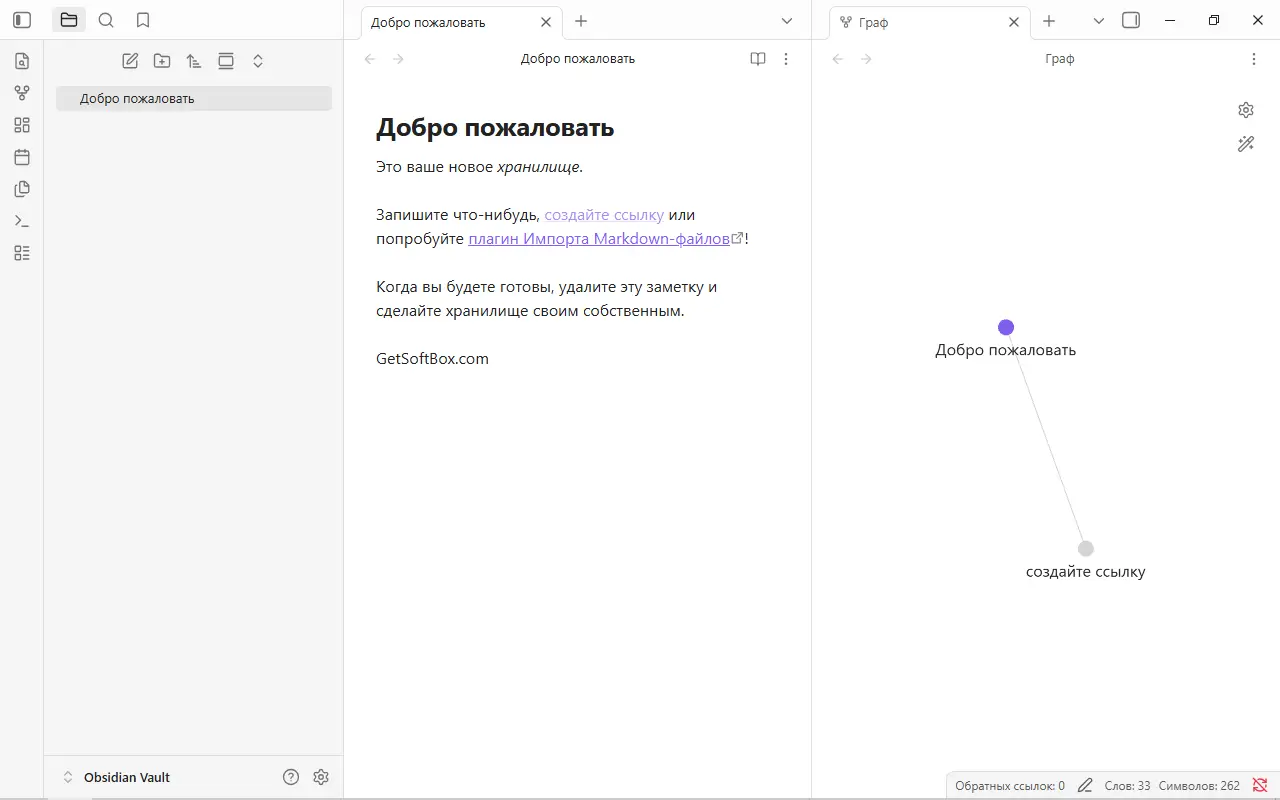Open the command palette icon
Image resolution: width=1280 pixels, height=800 pixels.
22,221
